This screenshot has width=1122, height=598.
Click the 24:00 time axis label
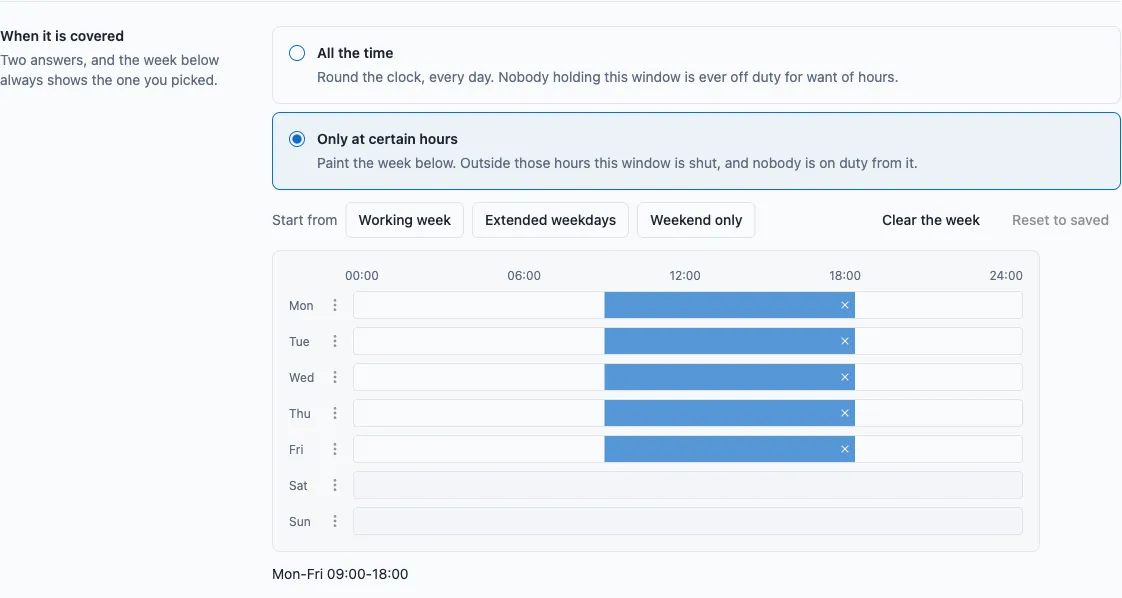[1006, 275]
